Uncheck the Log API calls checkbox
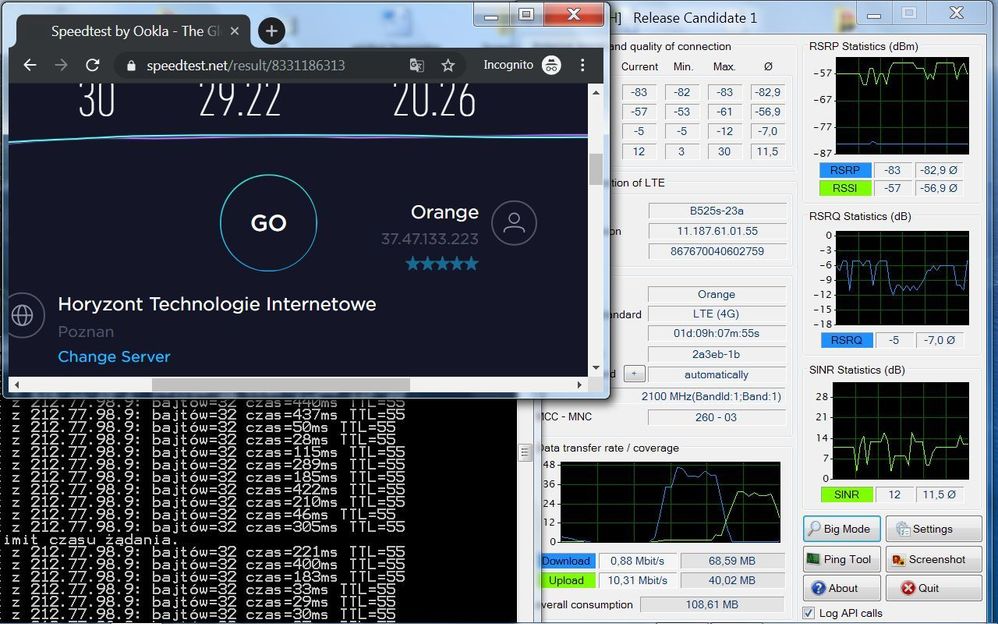Screen dimensions: 998x624 (809, 613)
